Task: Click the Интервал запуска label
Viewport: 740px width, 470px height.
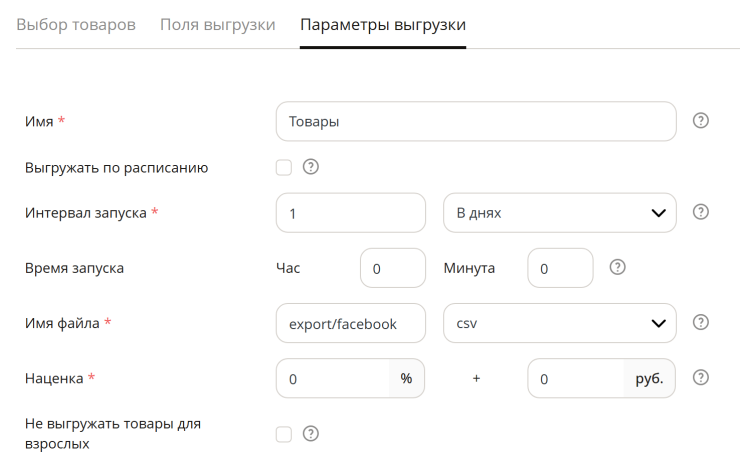Action: [x=85, y=213]
